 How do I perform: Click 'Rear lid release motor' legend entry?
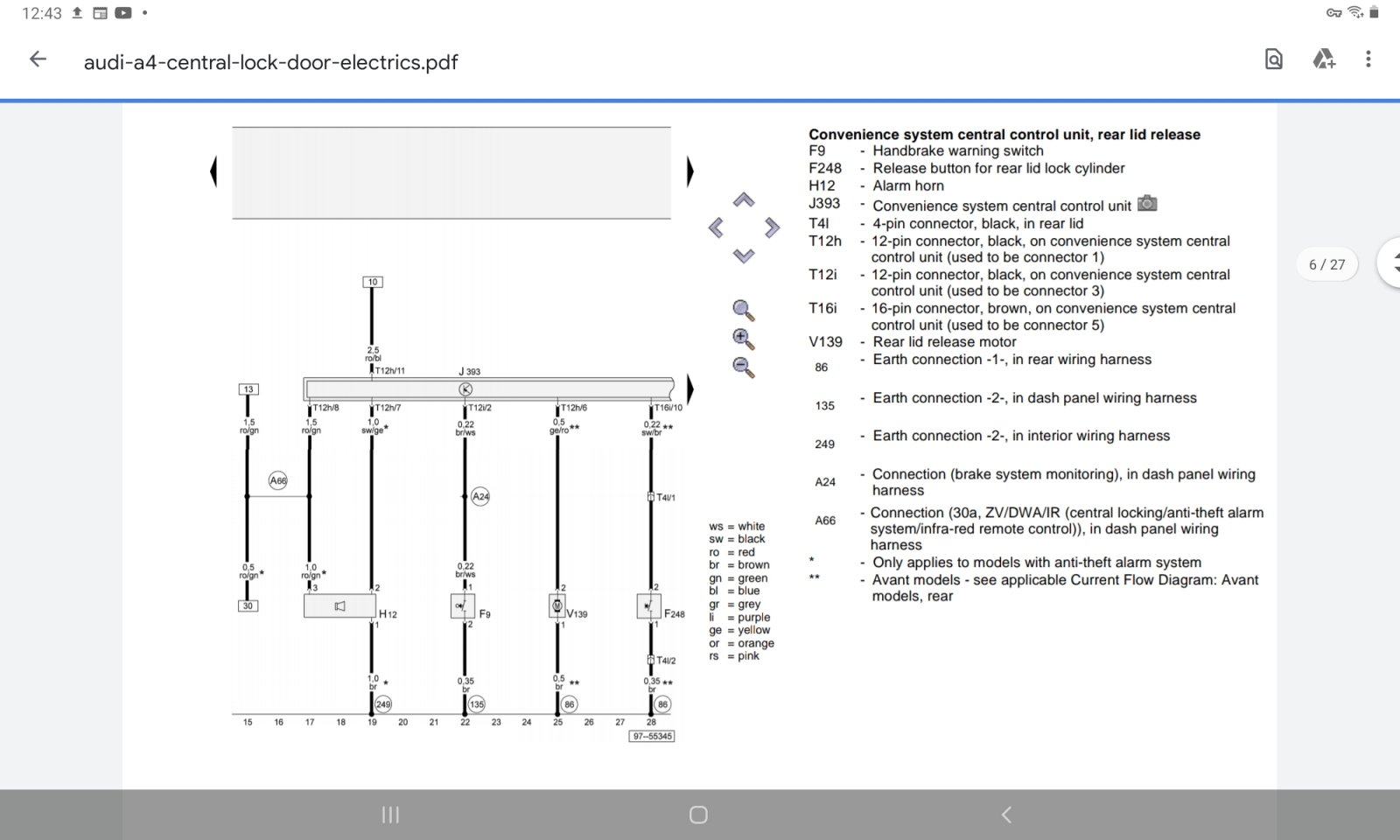point(944,342)
